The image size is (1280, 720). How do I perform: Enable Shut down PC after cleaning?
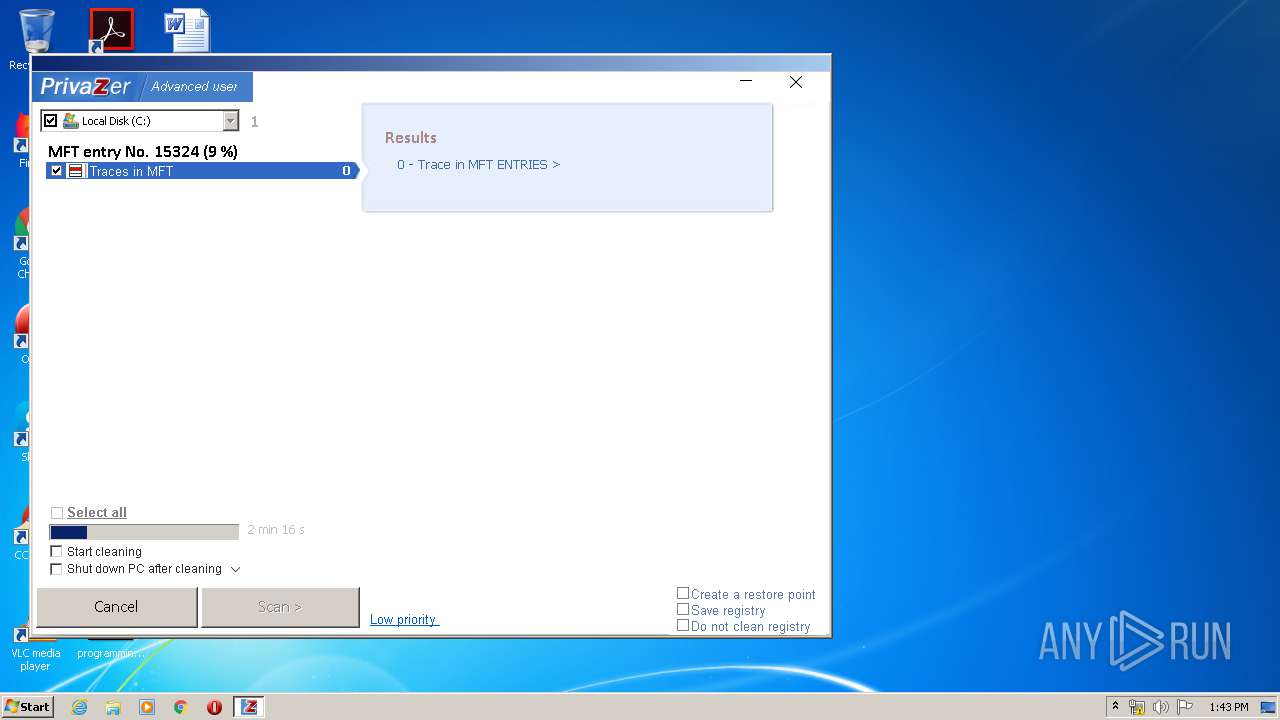click(57, 569)
